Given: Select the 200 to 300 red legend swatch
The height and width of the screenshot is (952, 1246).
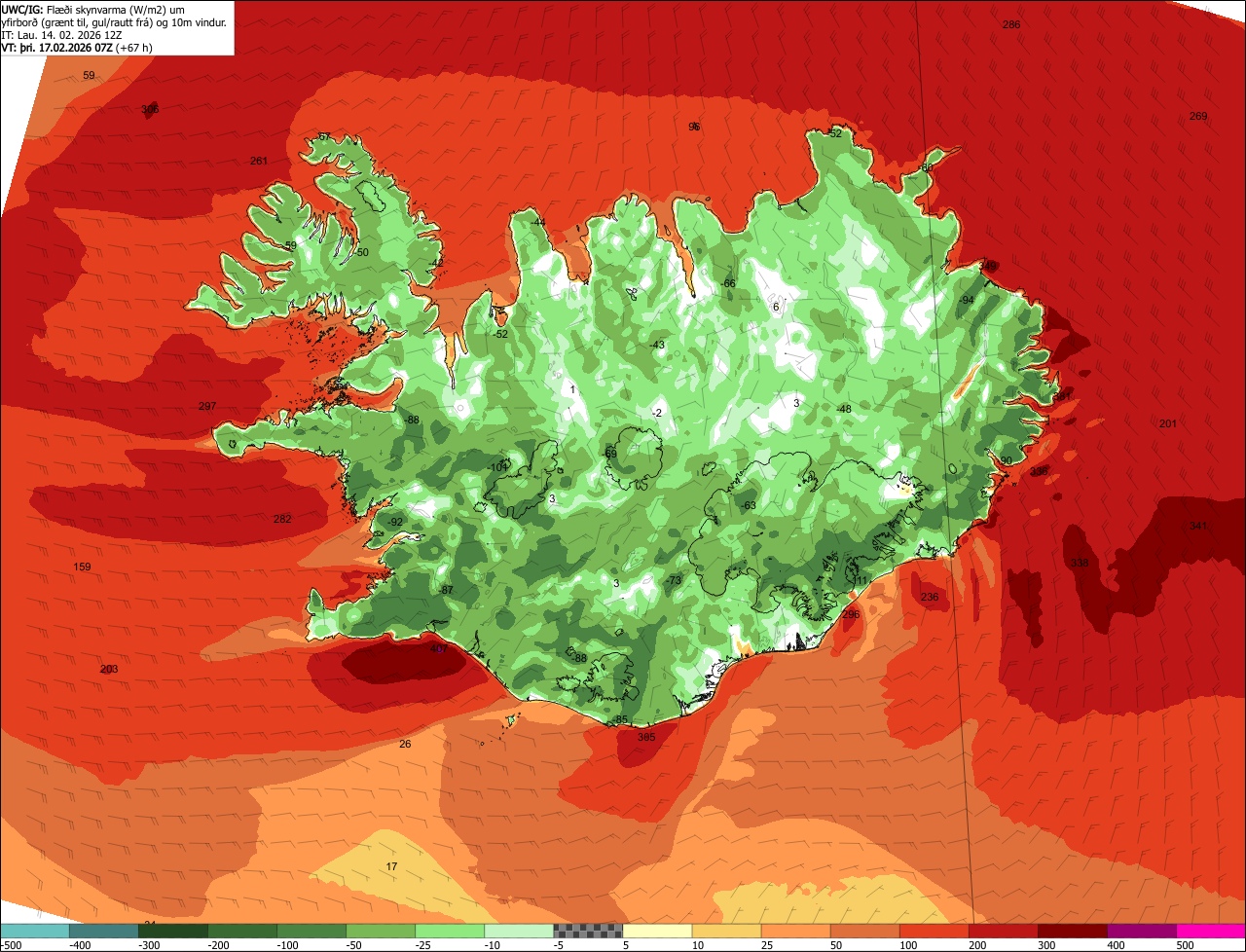Looking at the screenshot, I should coord(1003,931).
